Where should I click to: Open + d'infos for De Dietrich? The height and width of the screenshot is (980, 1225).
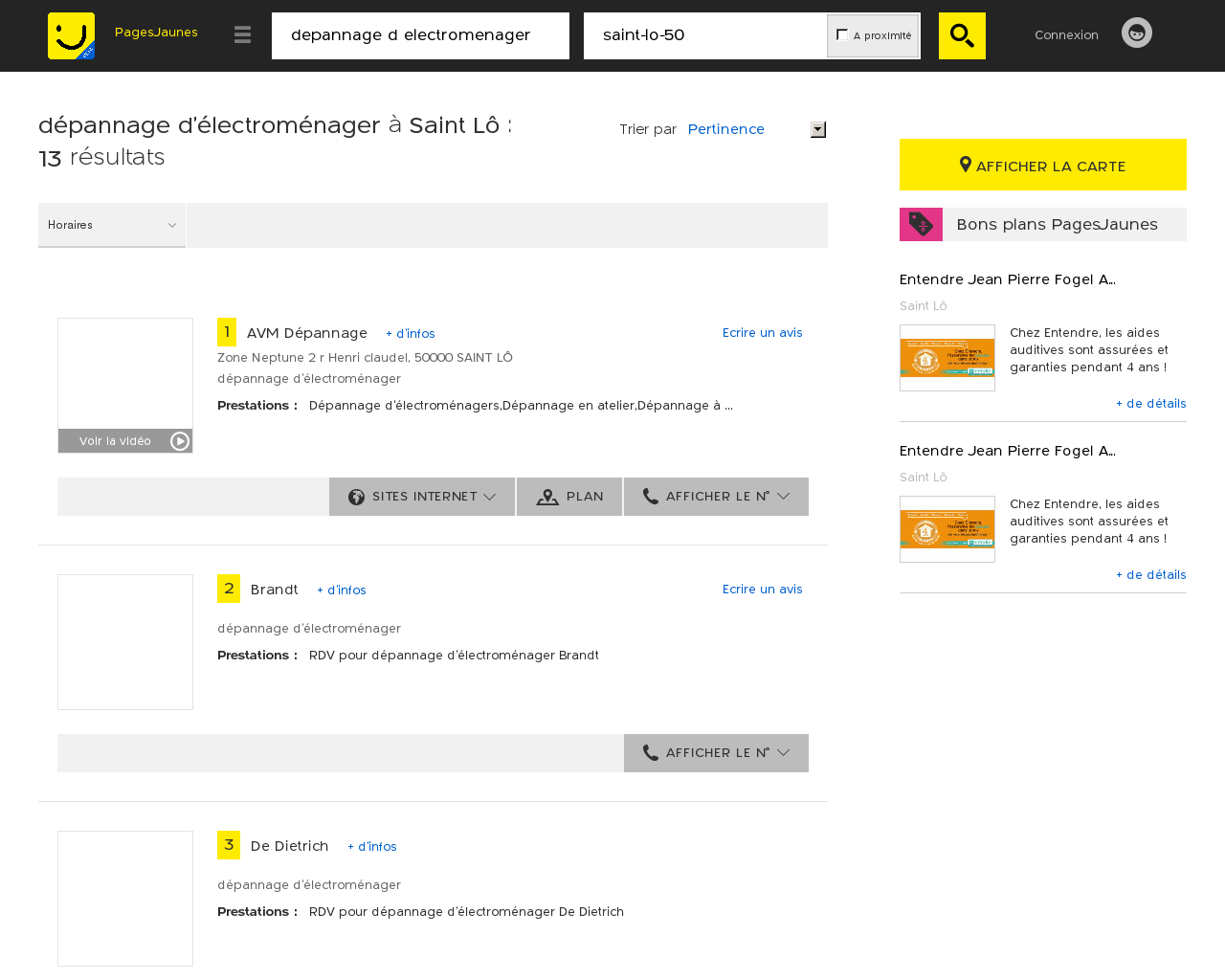[372, 847]
